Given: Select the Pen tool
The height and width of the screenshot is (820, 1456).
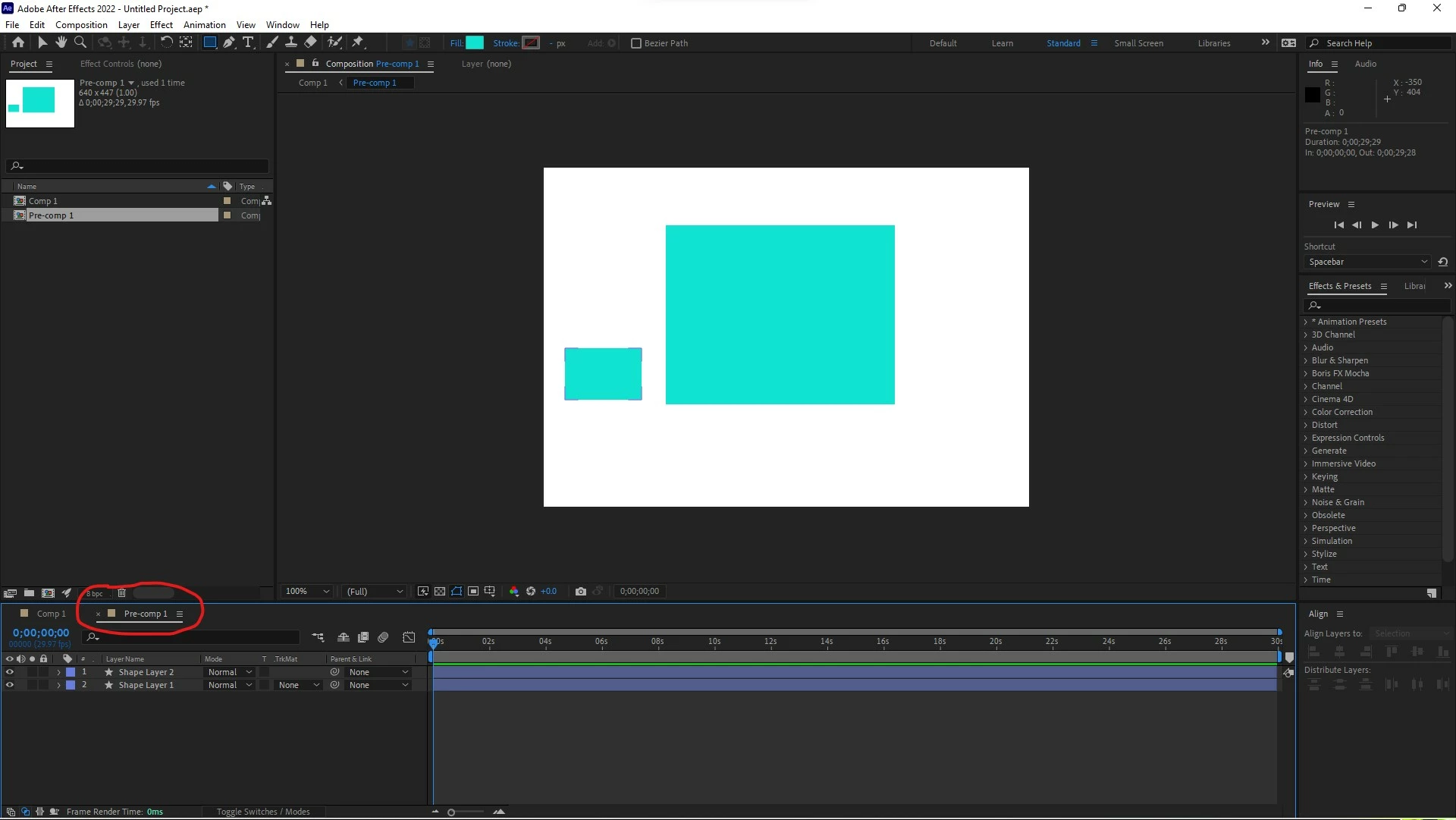Looking at the screenshot, I should click(228, 42).
